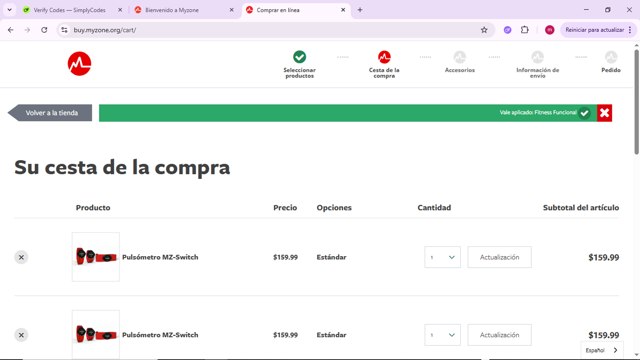Open Chrome three-dot menu
This screenshot has height=360, width=640.
click(630, 30)
